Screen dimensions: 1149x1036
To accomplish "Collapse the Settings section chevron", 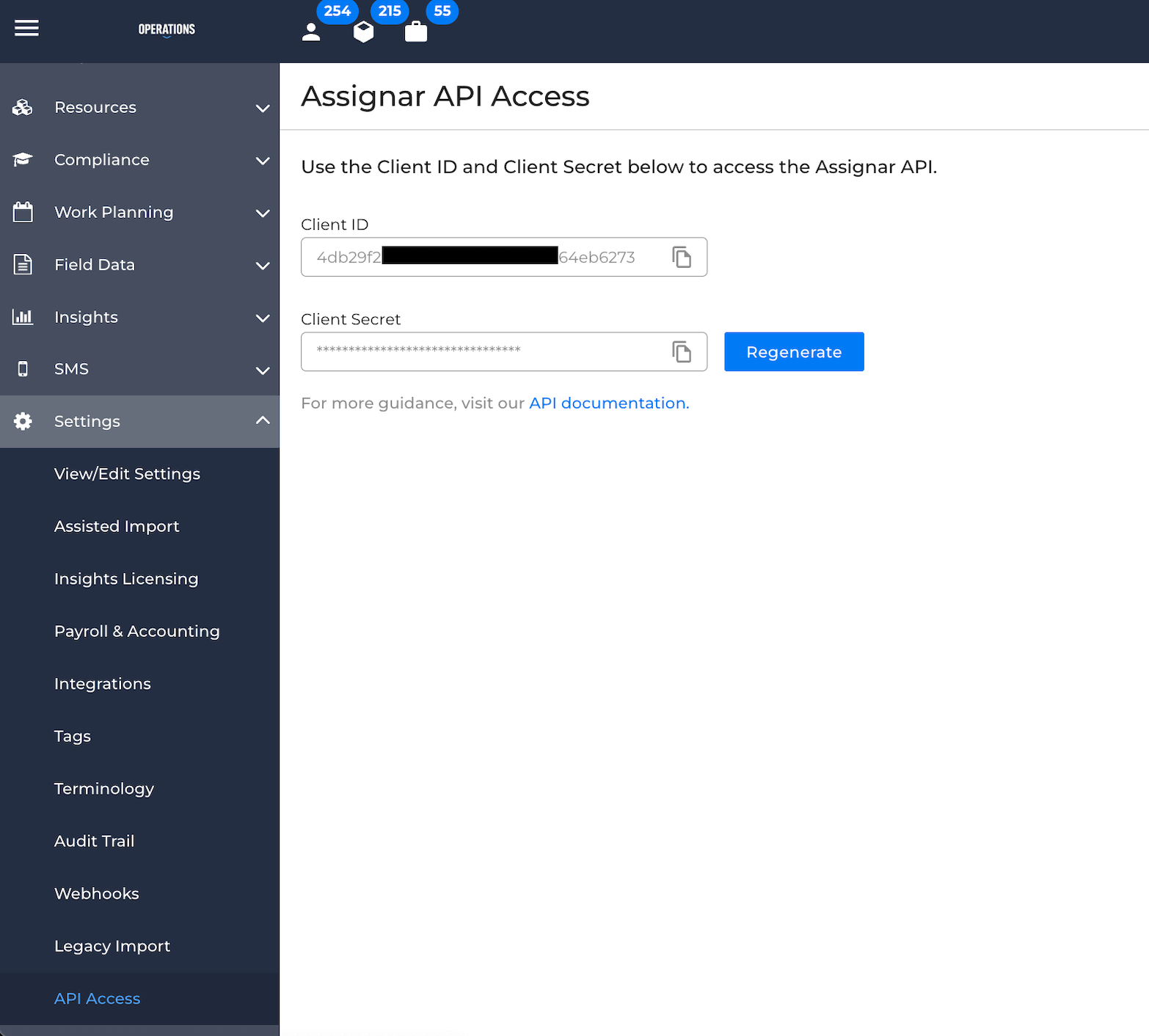I will [x=263, y=420].
